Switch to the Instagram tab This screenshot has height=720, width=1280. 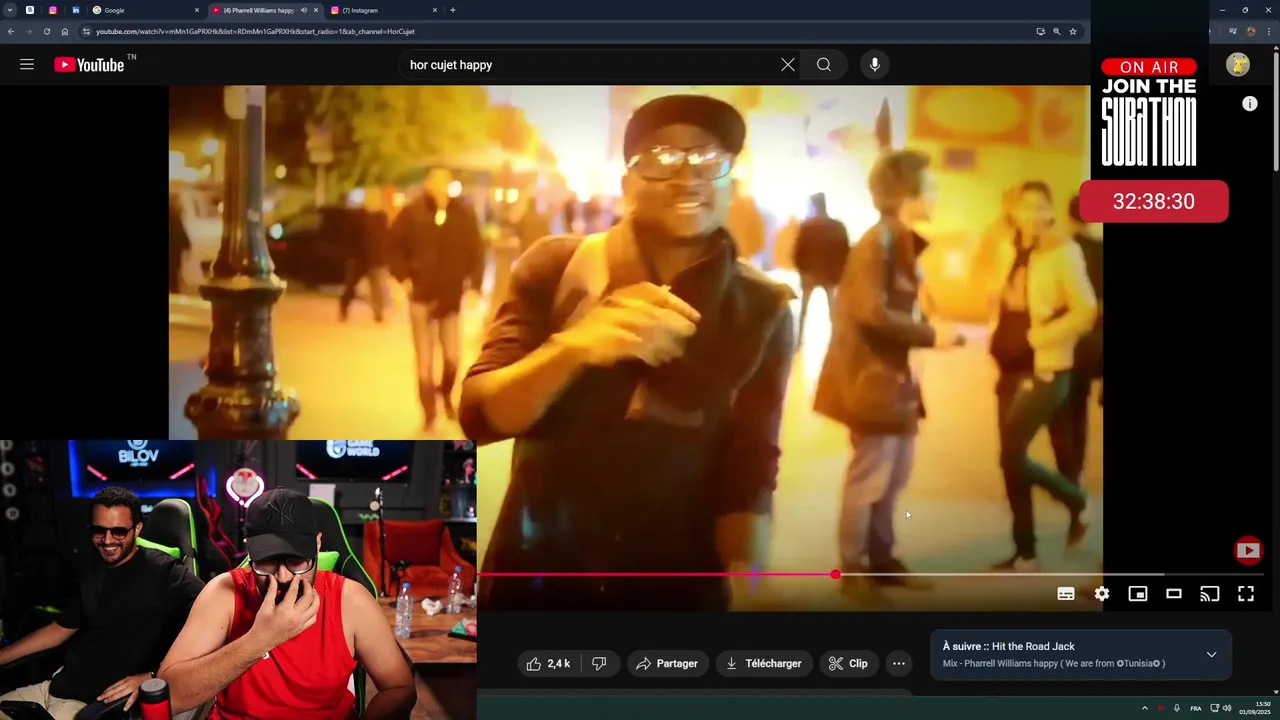point(385,10)
